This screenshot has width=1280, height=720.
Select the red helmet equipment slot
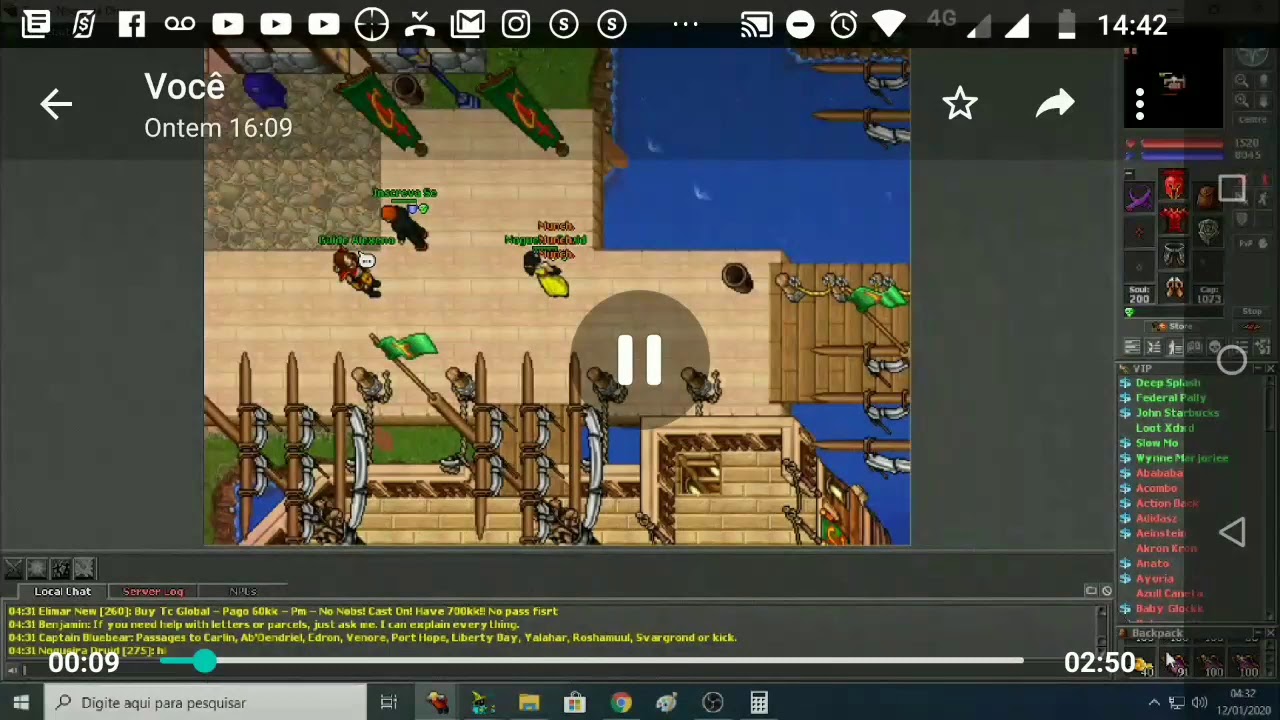tap(1173, 185)
